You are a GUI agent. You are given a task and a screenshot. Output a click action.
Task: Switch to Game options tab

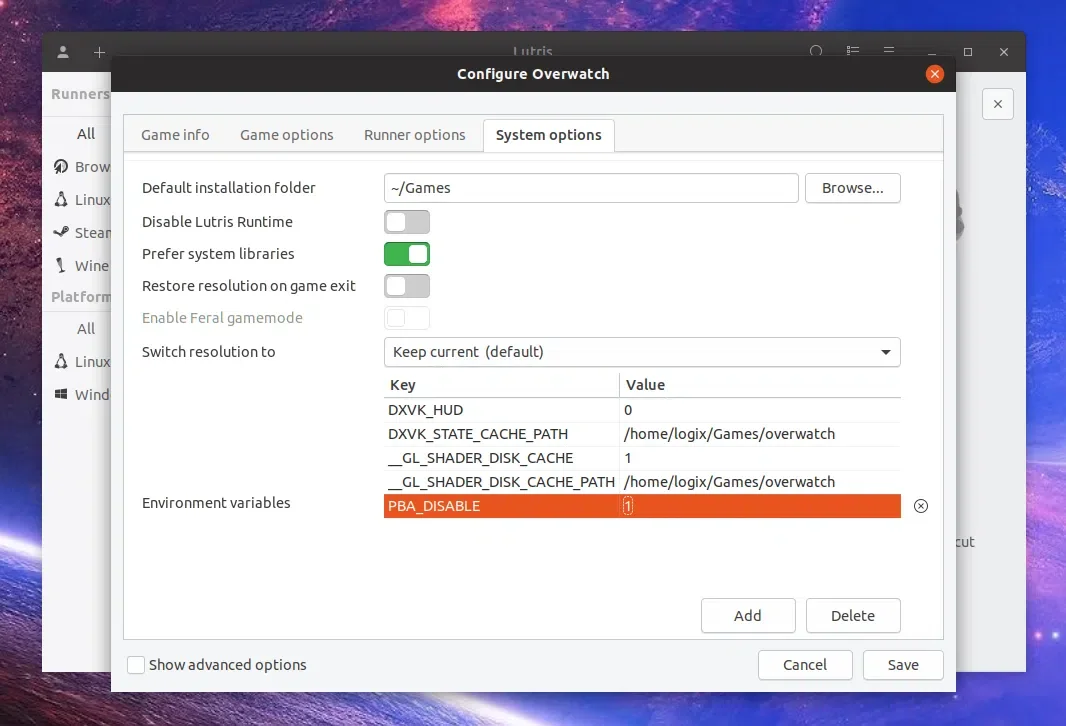(x=287, y=135)
